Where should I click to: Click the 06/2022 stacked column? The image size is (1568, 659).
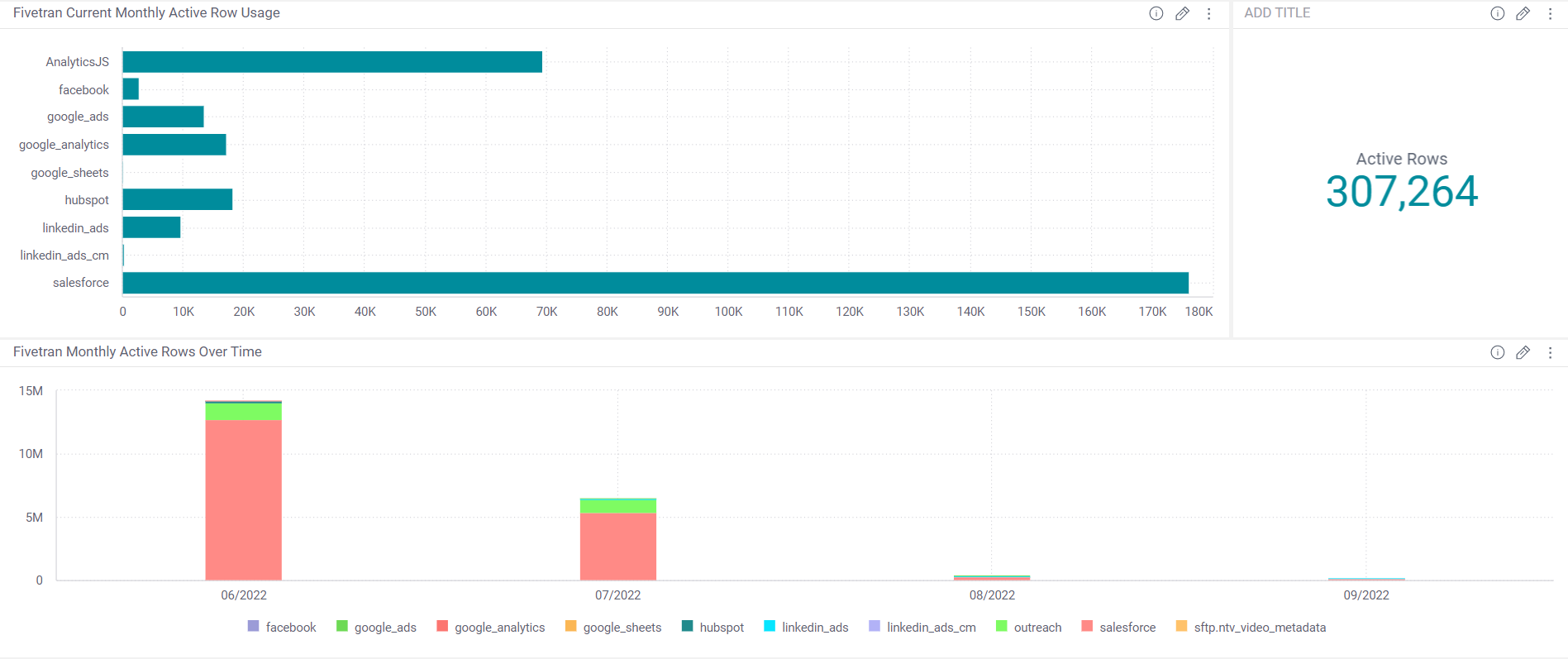tap(244, 490)
